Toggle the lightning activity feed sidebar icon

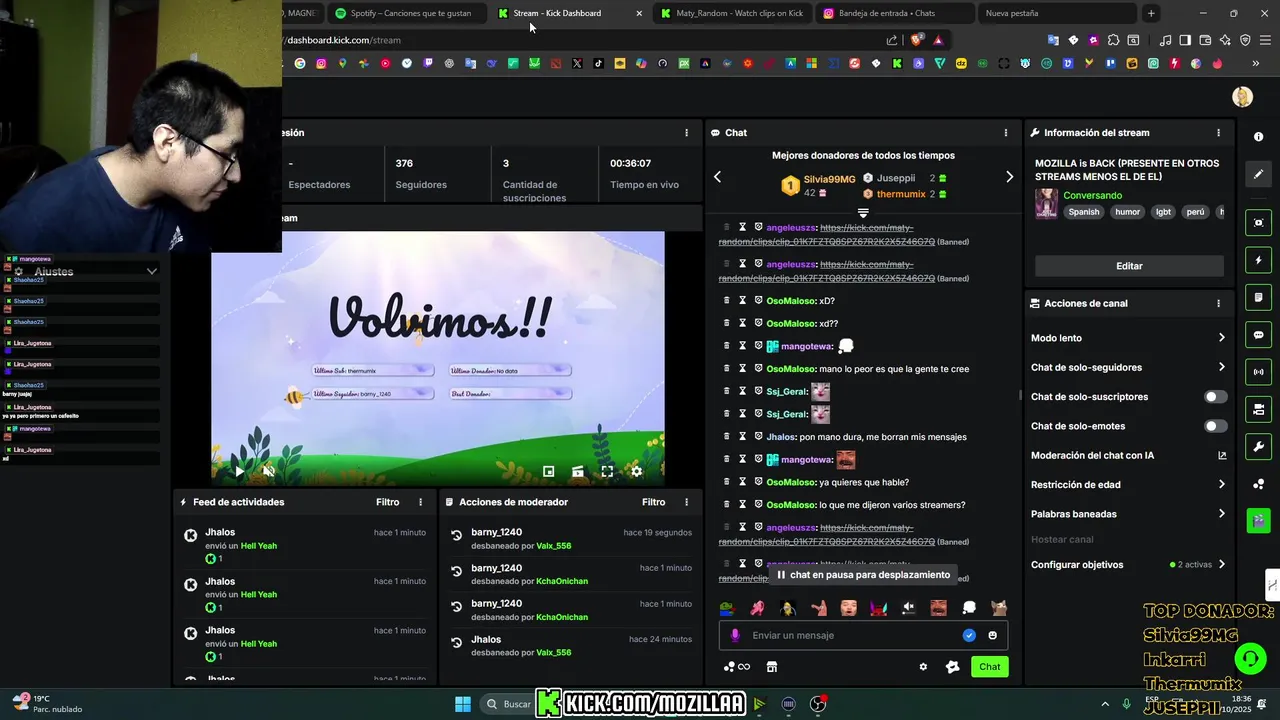click(x=1258, y=260)
